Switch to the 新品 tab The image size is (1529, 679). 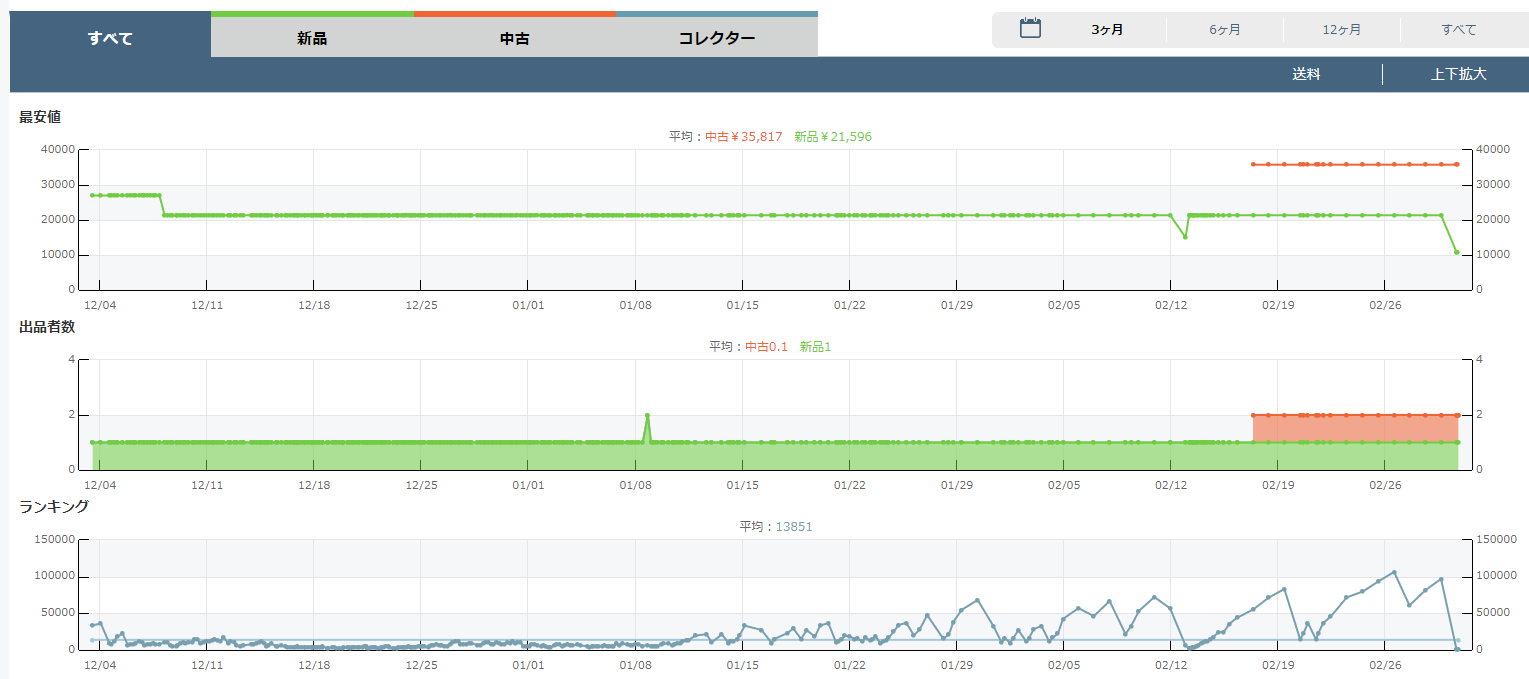coord(312,39)
